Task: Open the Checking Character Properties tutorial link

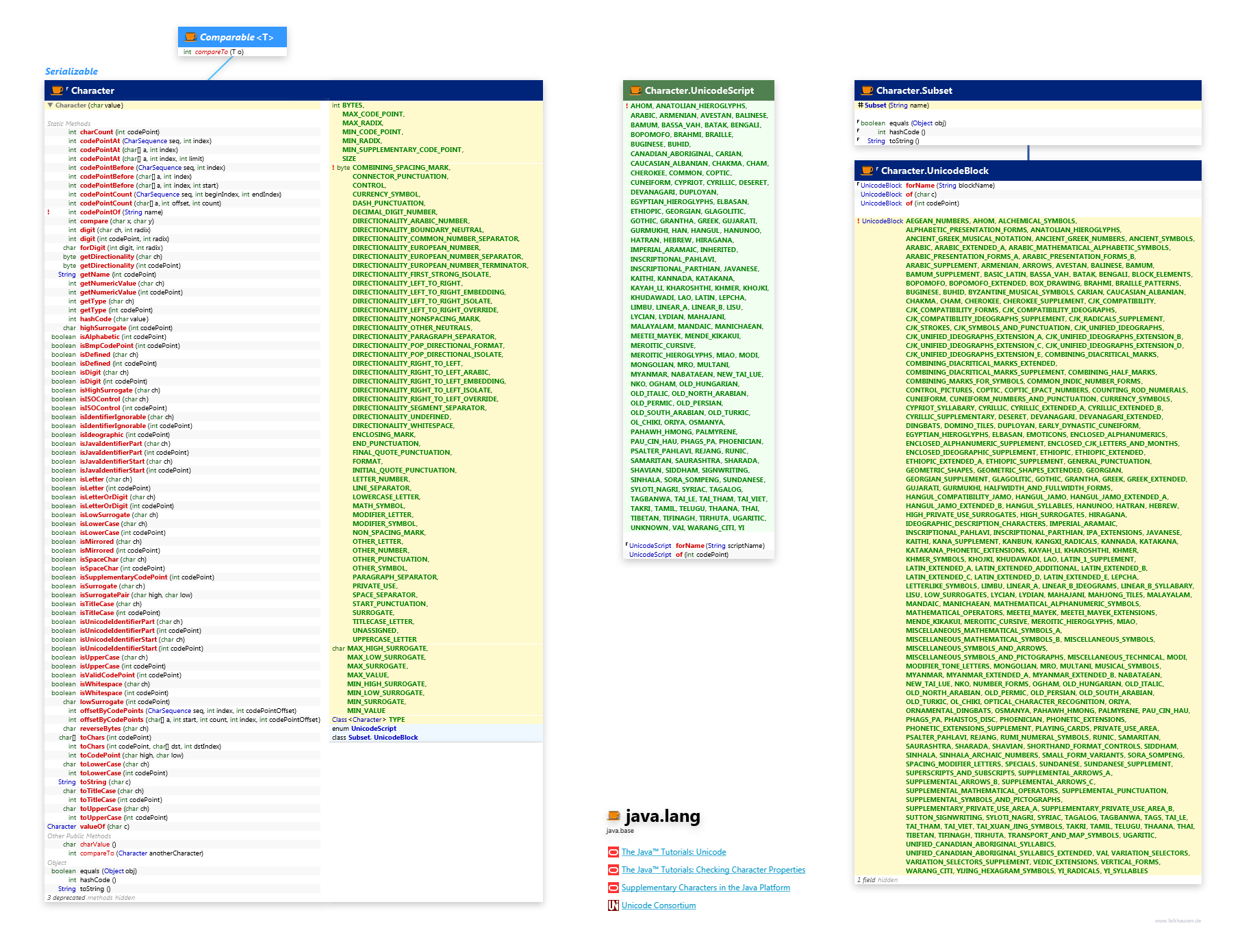Action: point(713,870)
